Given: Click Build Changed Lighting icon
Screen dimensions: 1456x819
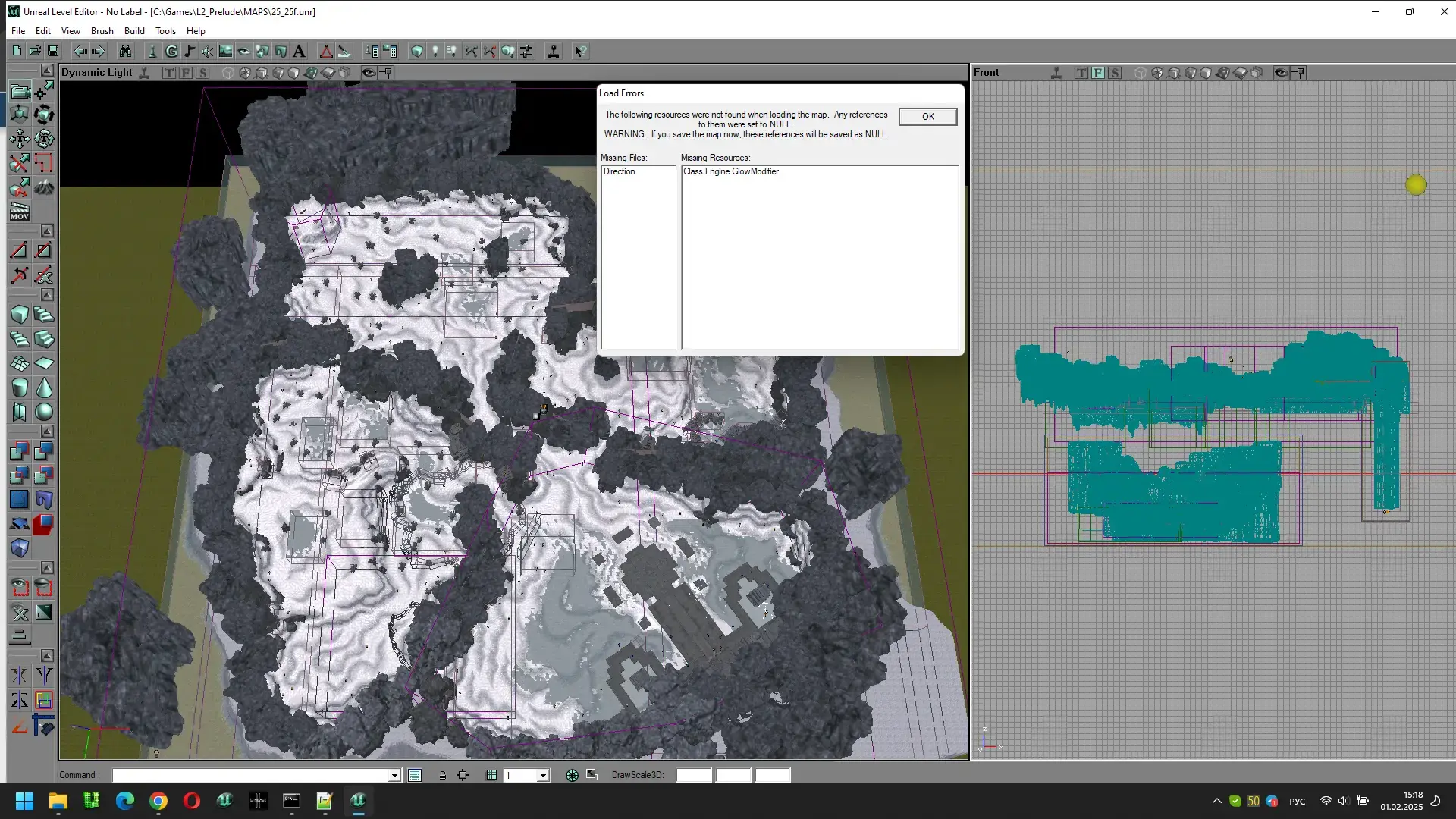Looking at the screenshot, I should 453,52.
